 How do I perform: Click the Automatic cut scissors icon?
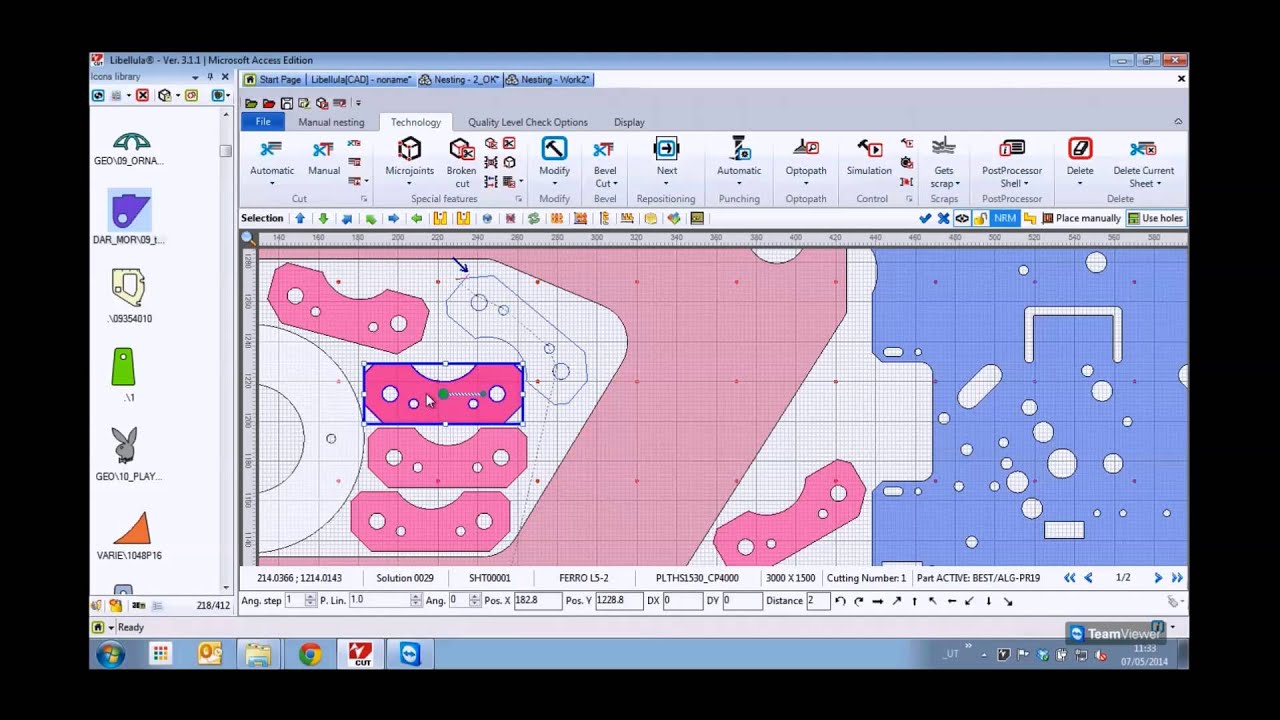pyautogui.click(x=271, y=149)
